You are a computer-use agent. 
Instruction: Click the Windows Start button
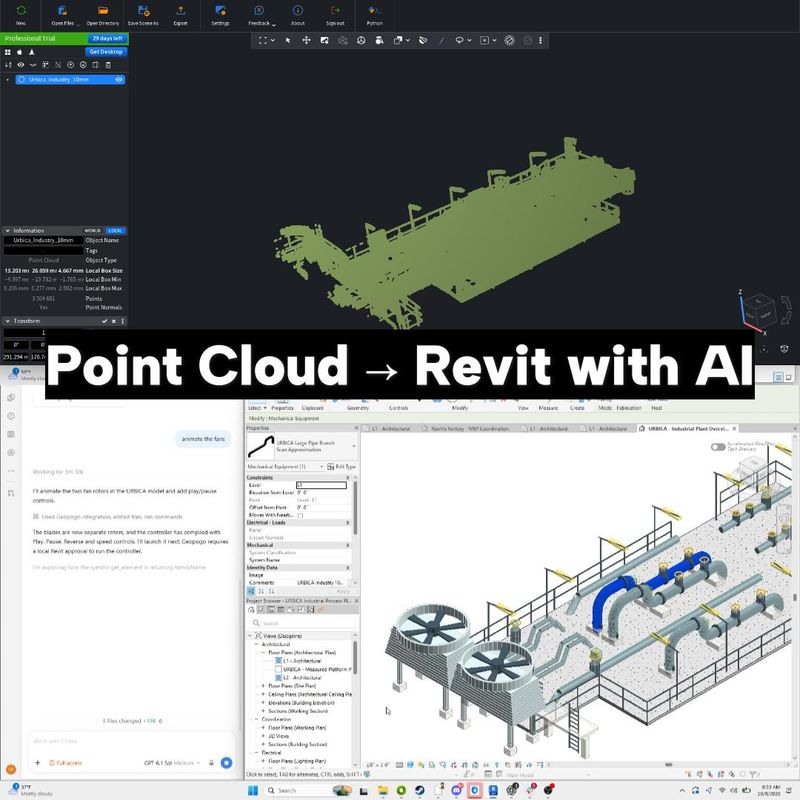pos(253,790)
